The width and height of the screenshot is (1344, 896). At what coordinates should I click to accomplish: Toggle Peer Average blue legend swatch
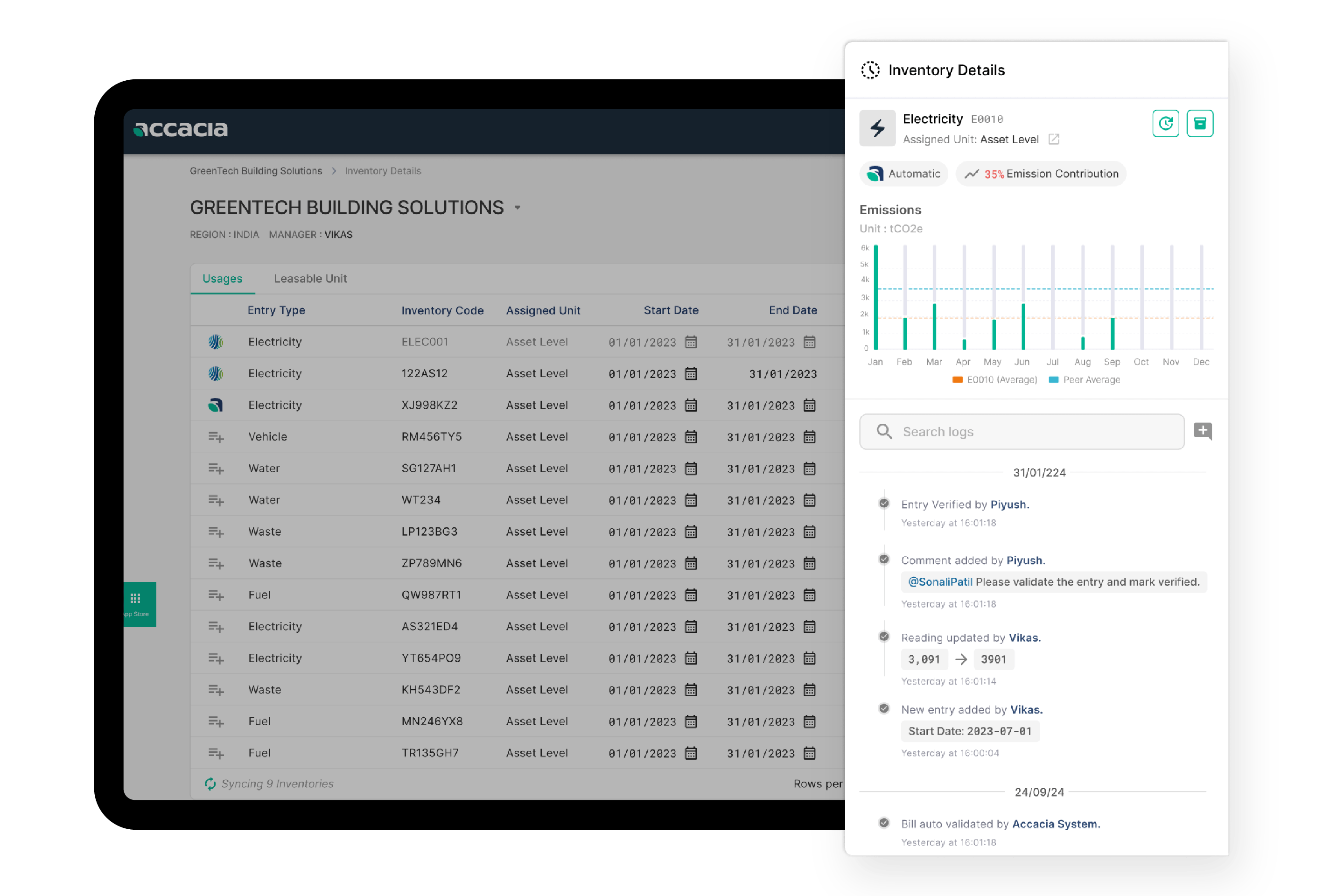1054,379
